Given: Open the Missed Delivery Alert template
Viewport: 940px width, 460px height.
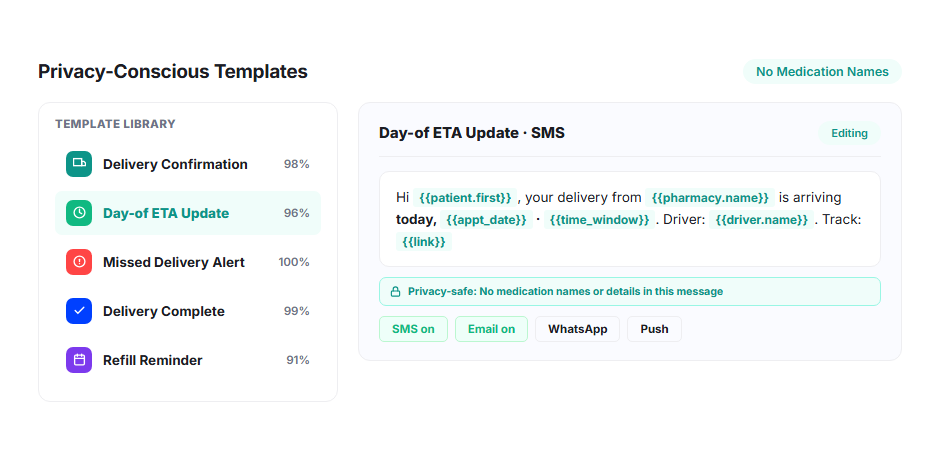Looking at the screenshot, I should point(188,262).
